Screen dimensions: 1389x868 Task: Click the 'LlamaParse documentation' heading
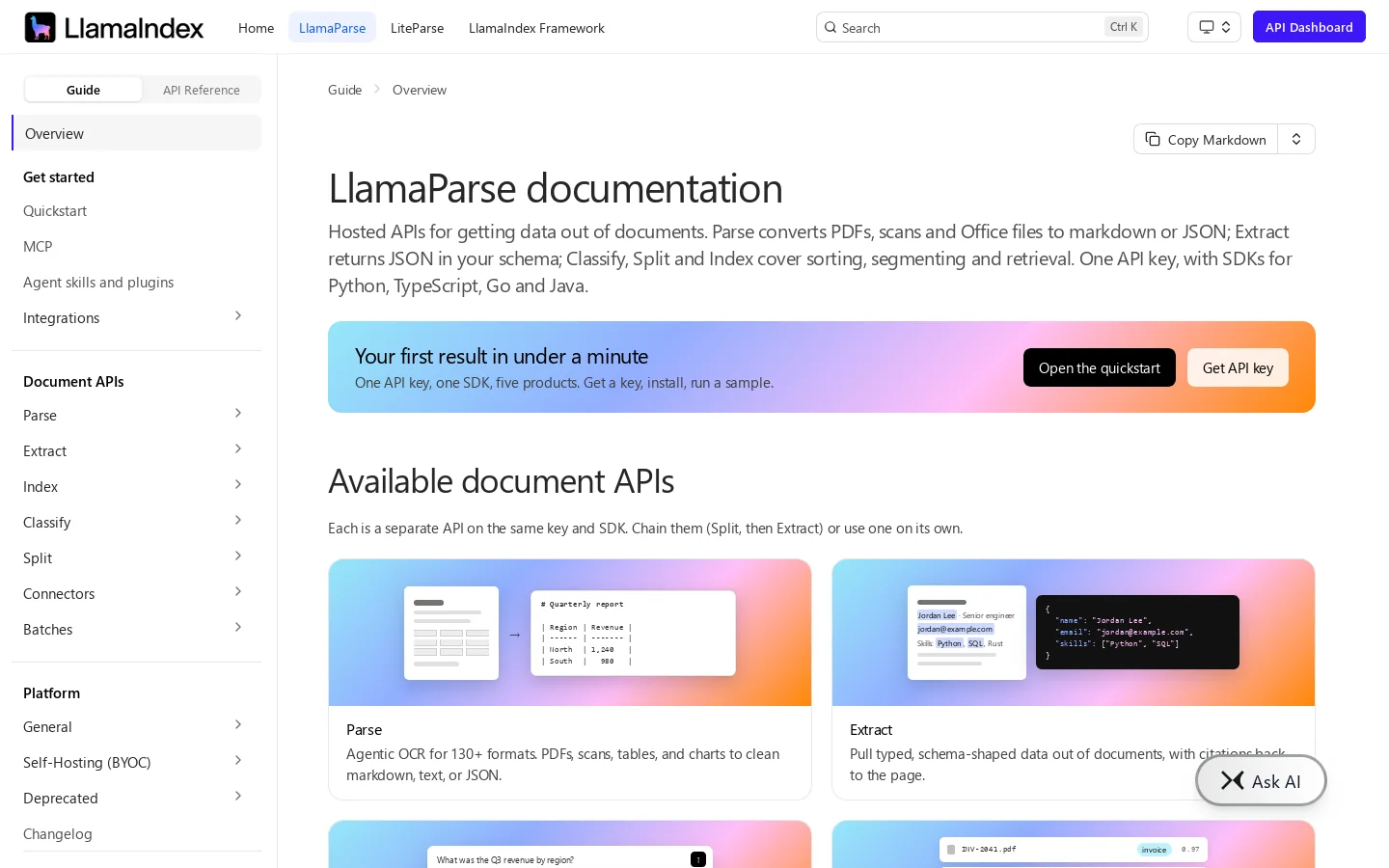556,188
